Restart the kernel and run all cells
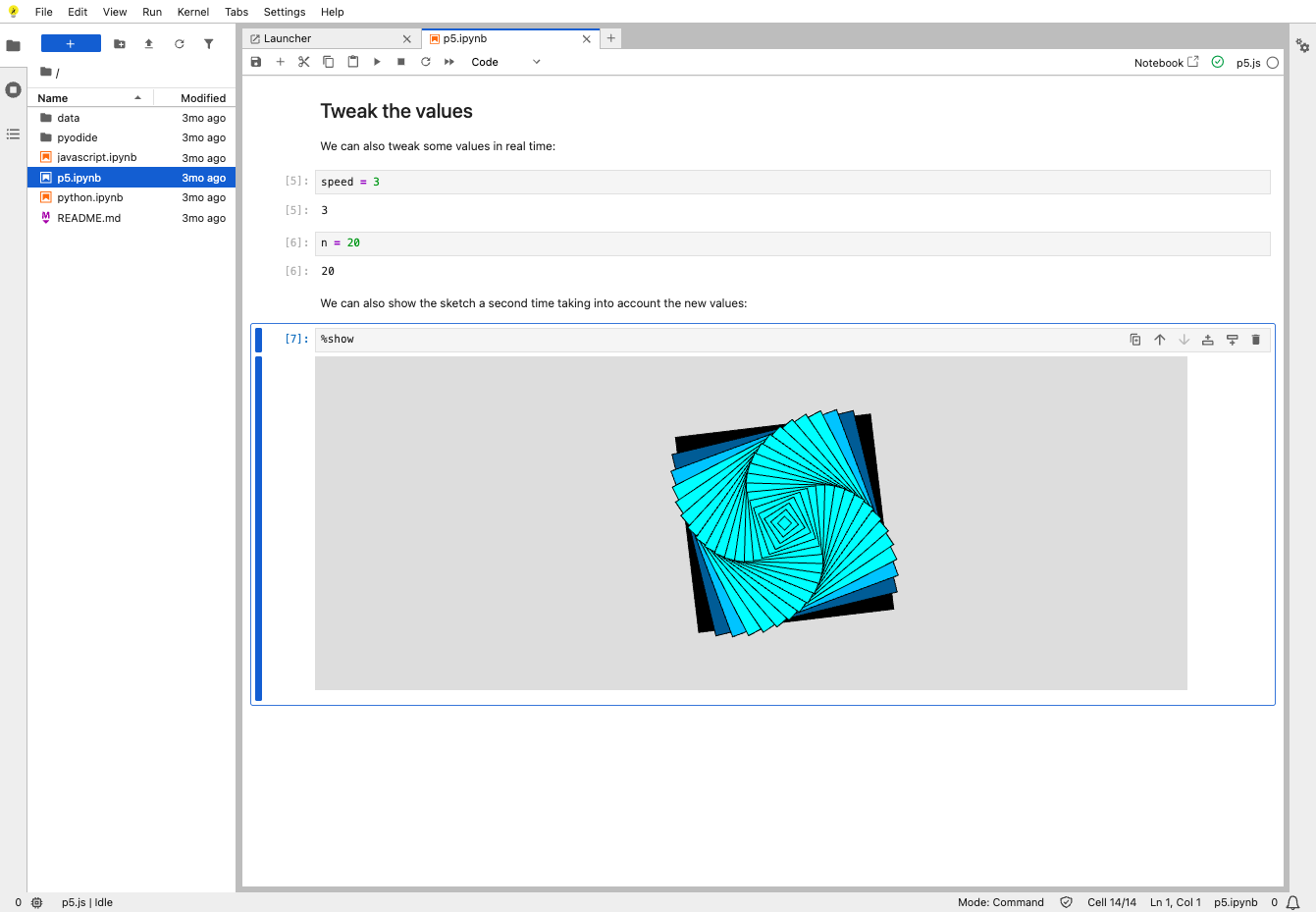 point(449,62)
